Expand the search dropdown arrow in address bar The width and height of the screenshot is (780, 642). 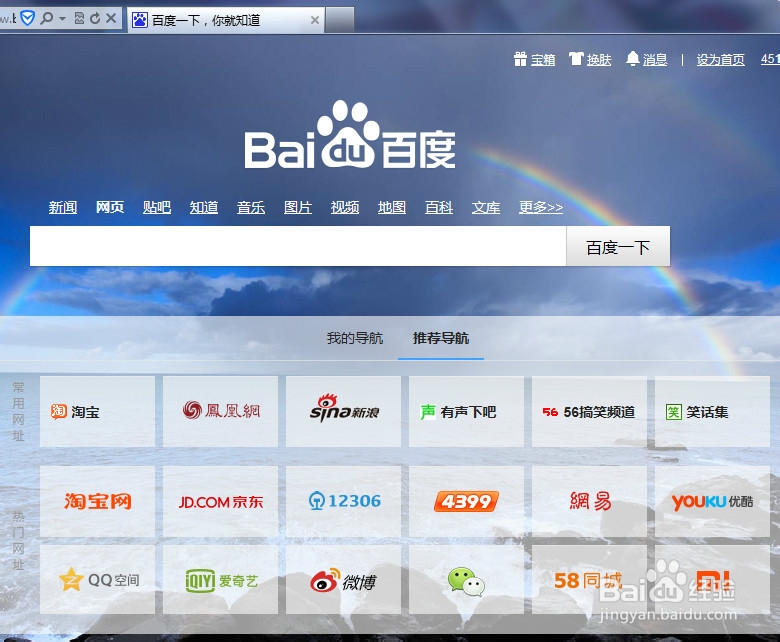(x=62, y=19)
